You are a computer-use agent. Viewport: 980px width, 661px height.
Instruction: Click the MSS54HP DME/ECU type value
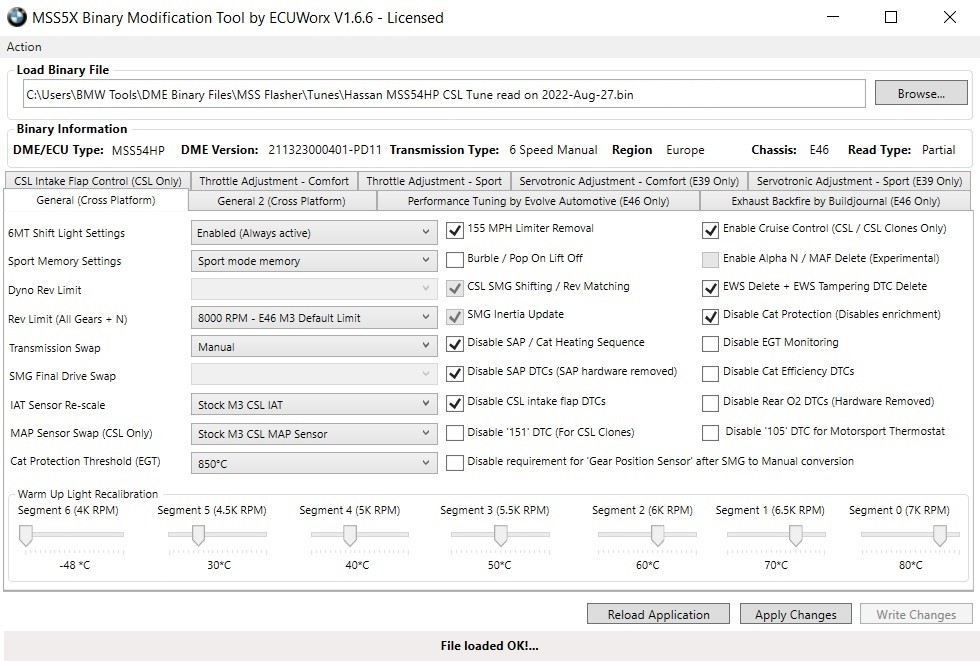pyautogui.click(x=138, y=151)
